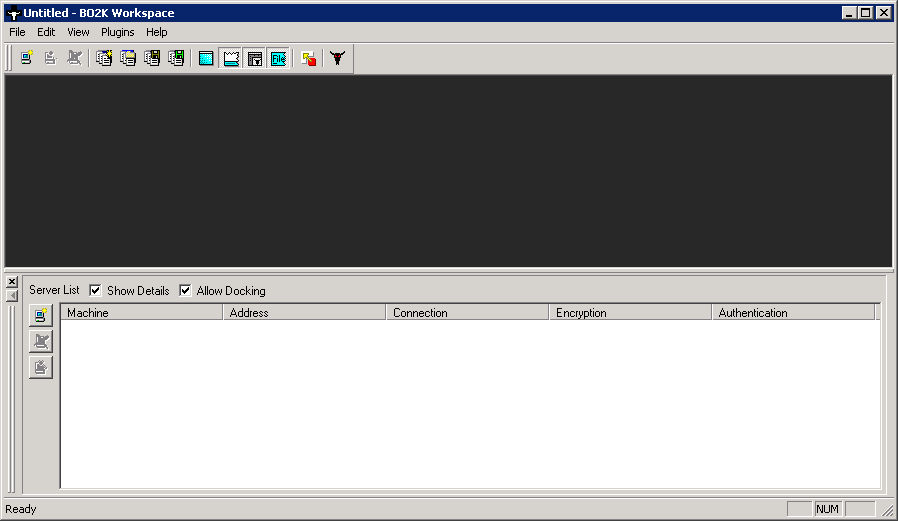Open the Plugins menu

[x=117, y=32]
